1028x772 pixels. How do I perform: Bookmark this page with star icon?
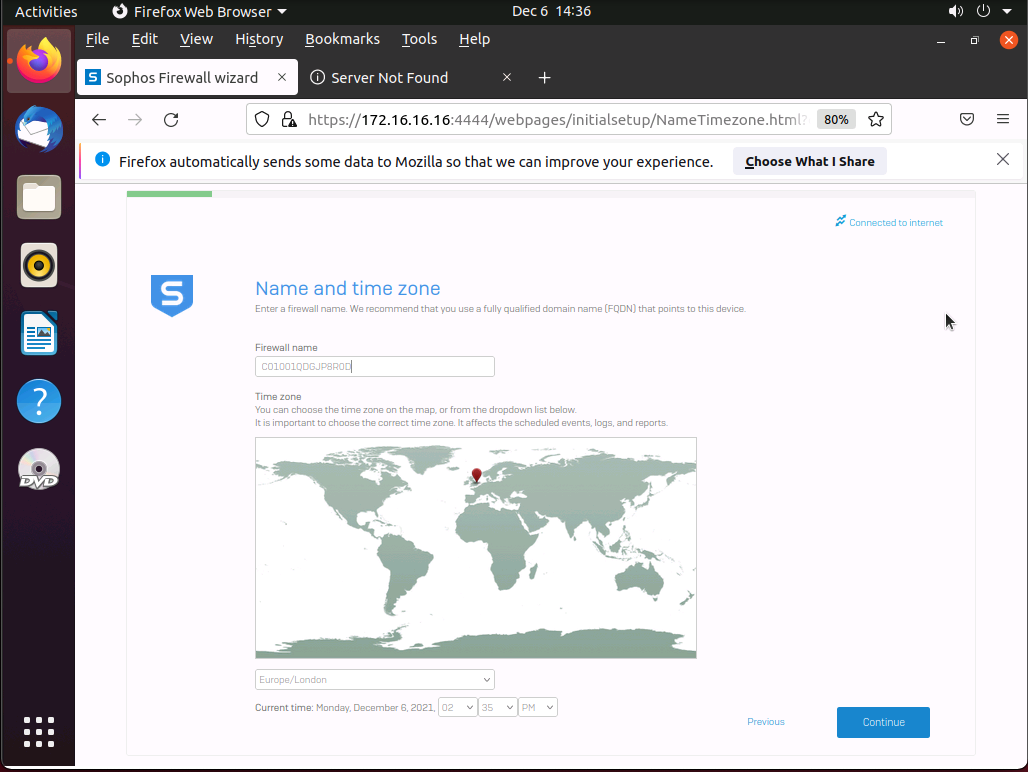pyautogui.click(x=876, y=120)
